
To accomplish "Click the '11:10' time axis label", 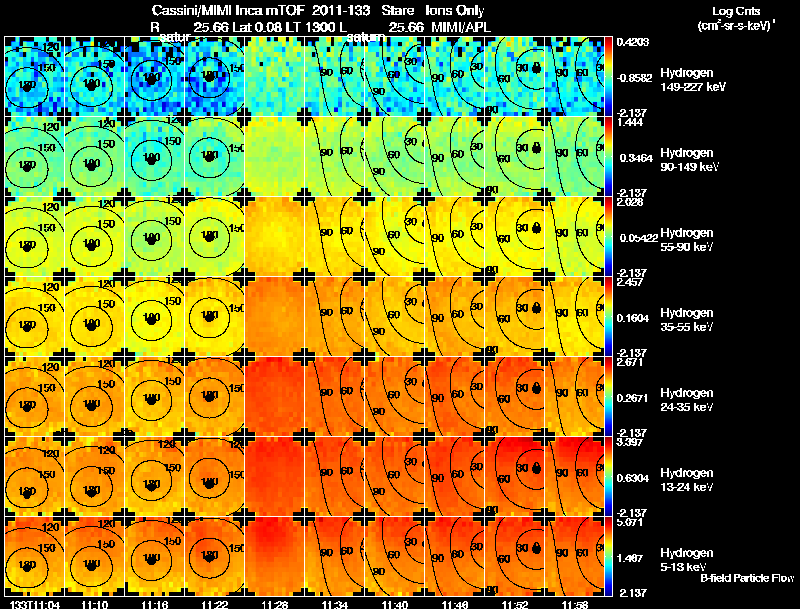I will [94, 604].
